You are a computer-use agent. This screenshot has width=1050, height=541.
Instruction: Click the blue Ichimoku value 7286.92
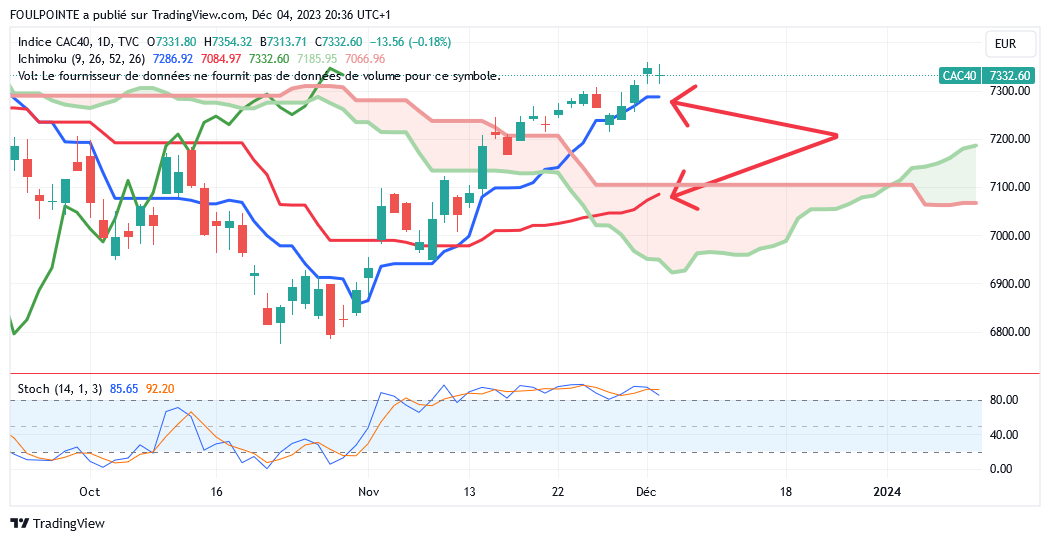coord(170,59)
